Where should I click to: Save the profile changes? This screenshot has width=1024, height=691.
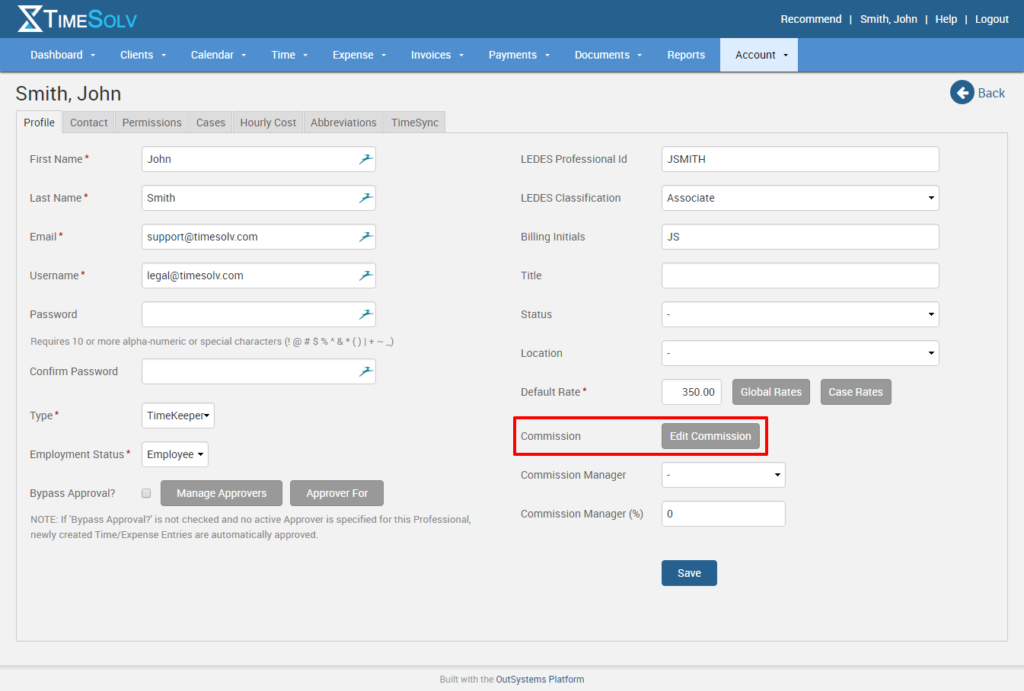(x=689, y=573)
